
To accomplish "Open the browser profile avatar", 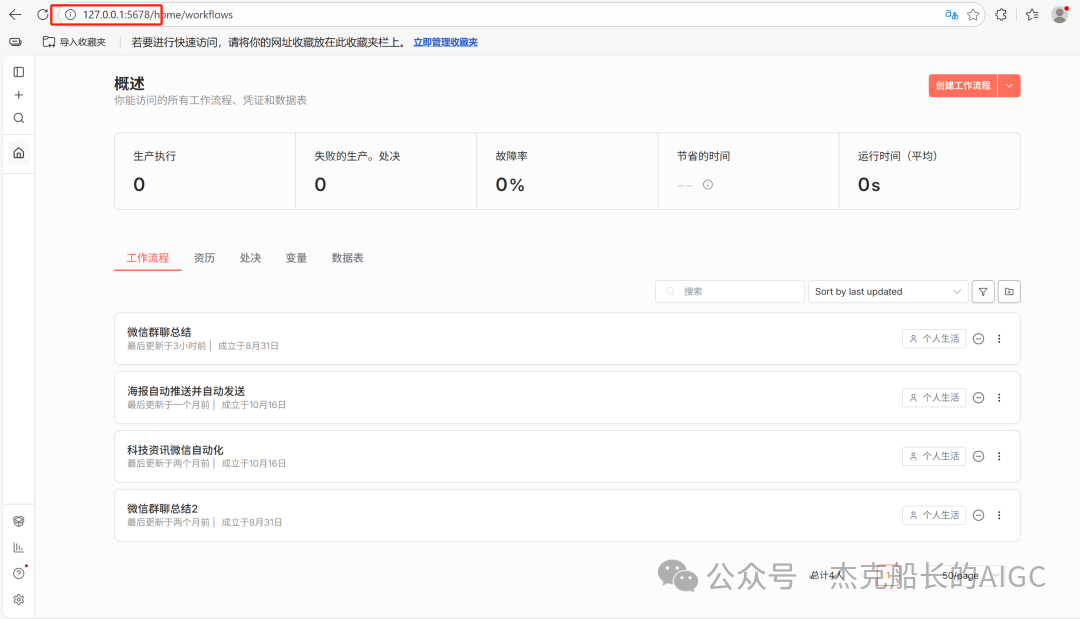I will (1060, 14).
